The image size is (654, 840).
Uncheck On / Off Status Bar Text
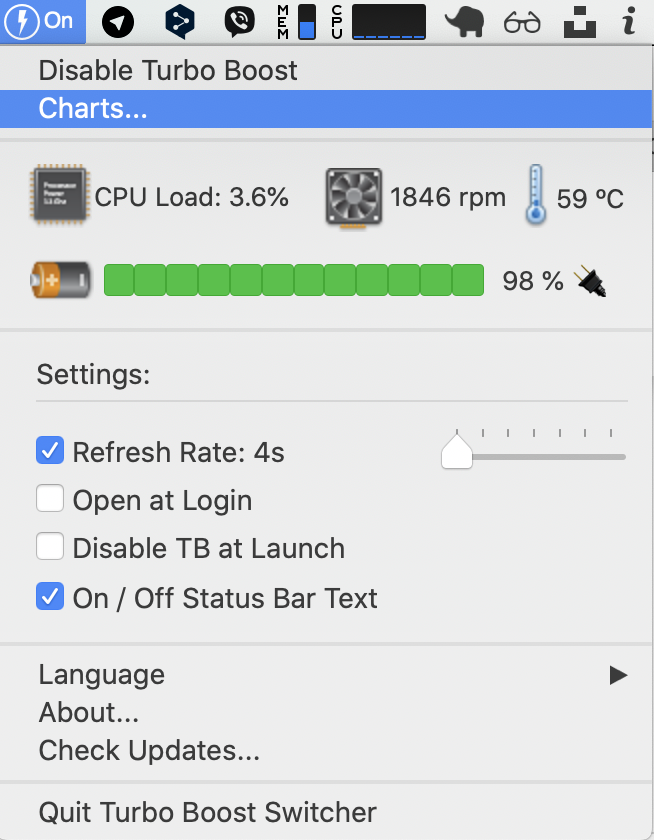pos(50,597)
